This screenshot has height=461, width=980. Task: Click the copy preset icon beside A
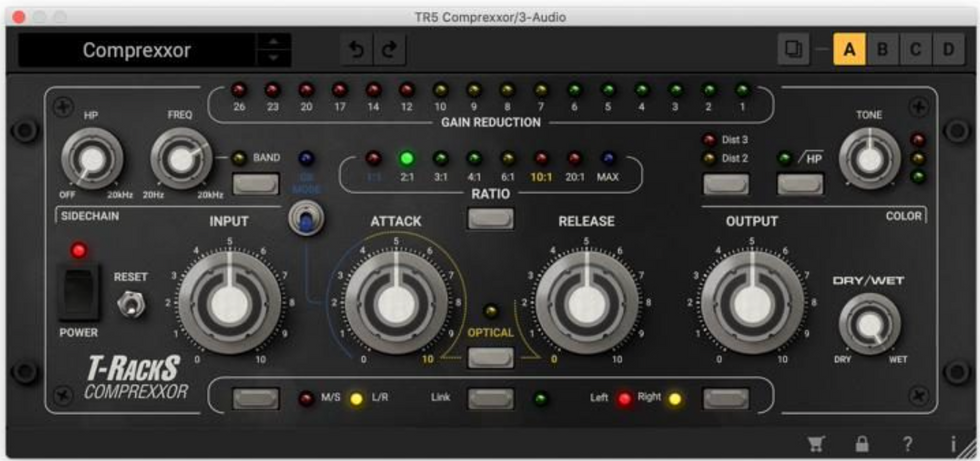click(794, 49)
